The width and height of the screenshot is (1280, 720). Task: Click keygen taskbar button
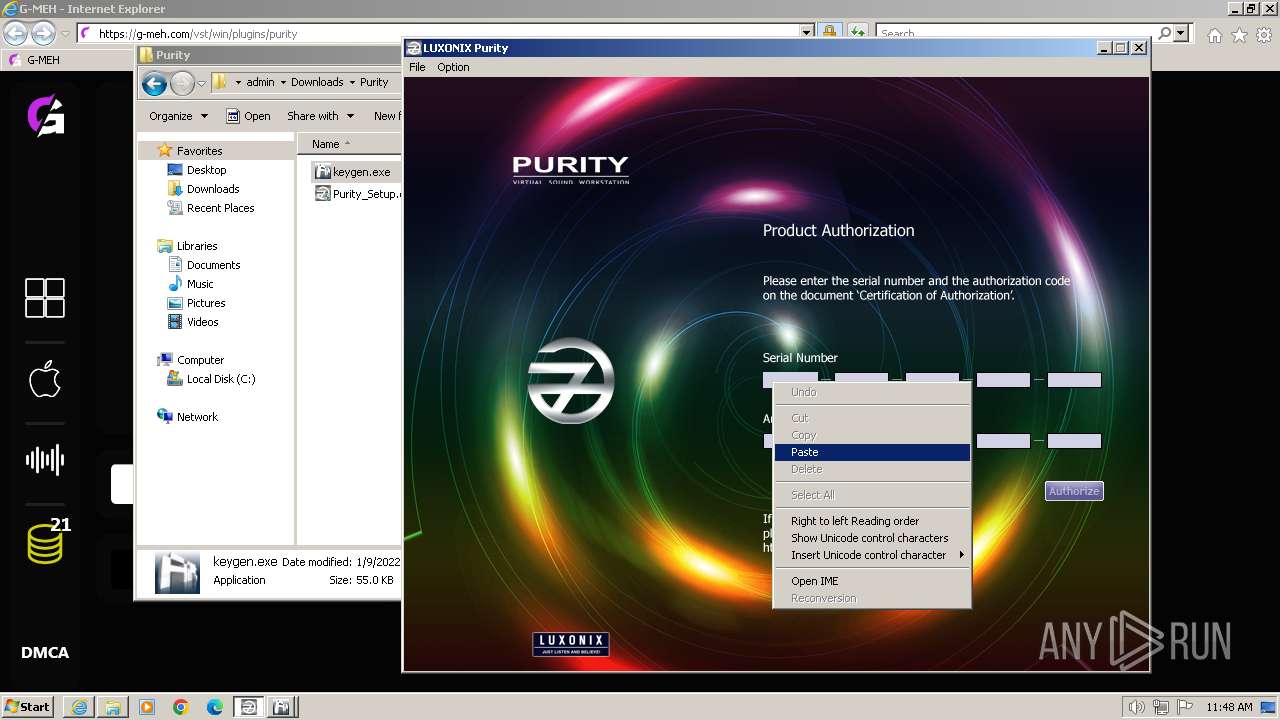(282, 707)
